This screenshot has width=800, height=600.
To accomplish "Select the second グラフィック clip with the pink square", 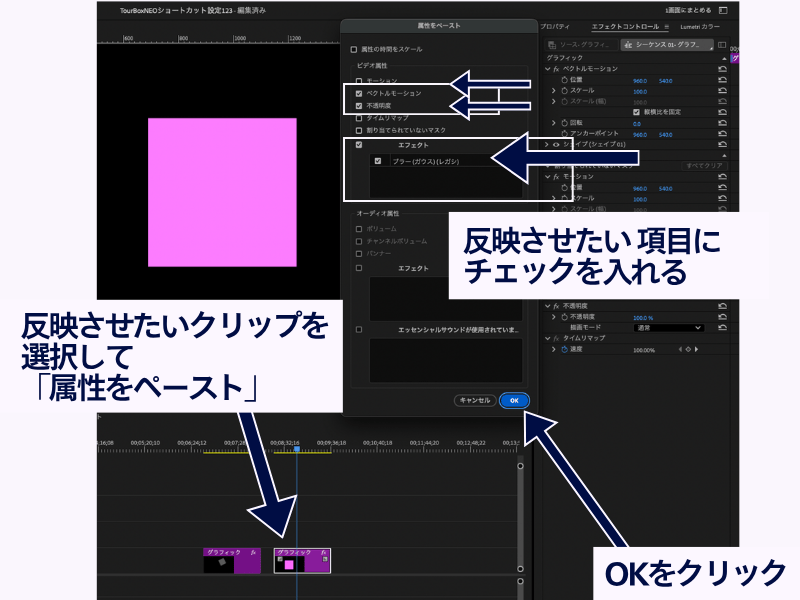I will click(x=302, y=560).
